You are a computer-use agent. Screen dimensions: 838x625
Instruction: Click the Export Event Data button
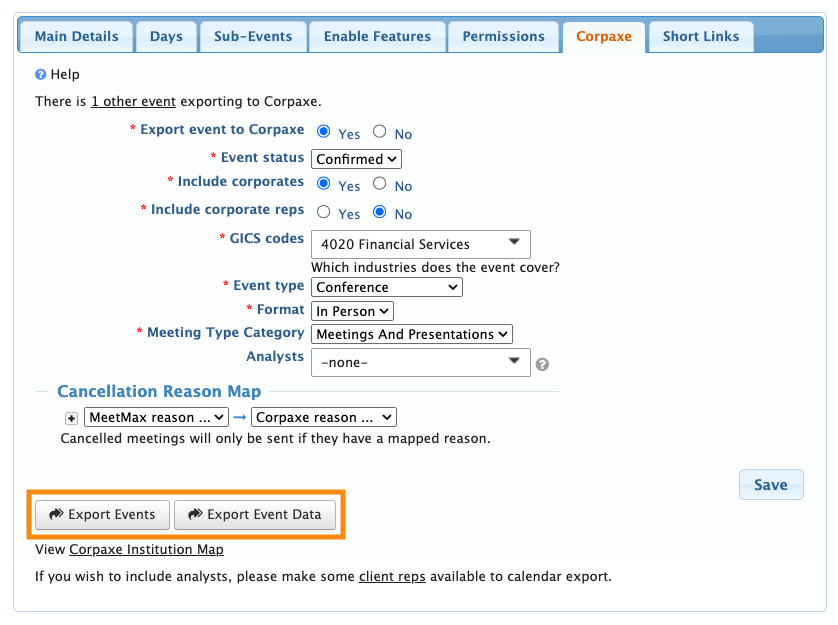pos(255,515)
